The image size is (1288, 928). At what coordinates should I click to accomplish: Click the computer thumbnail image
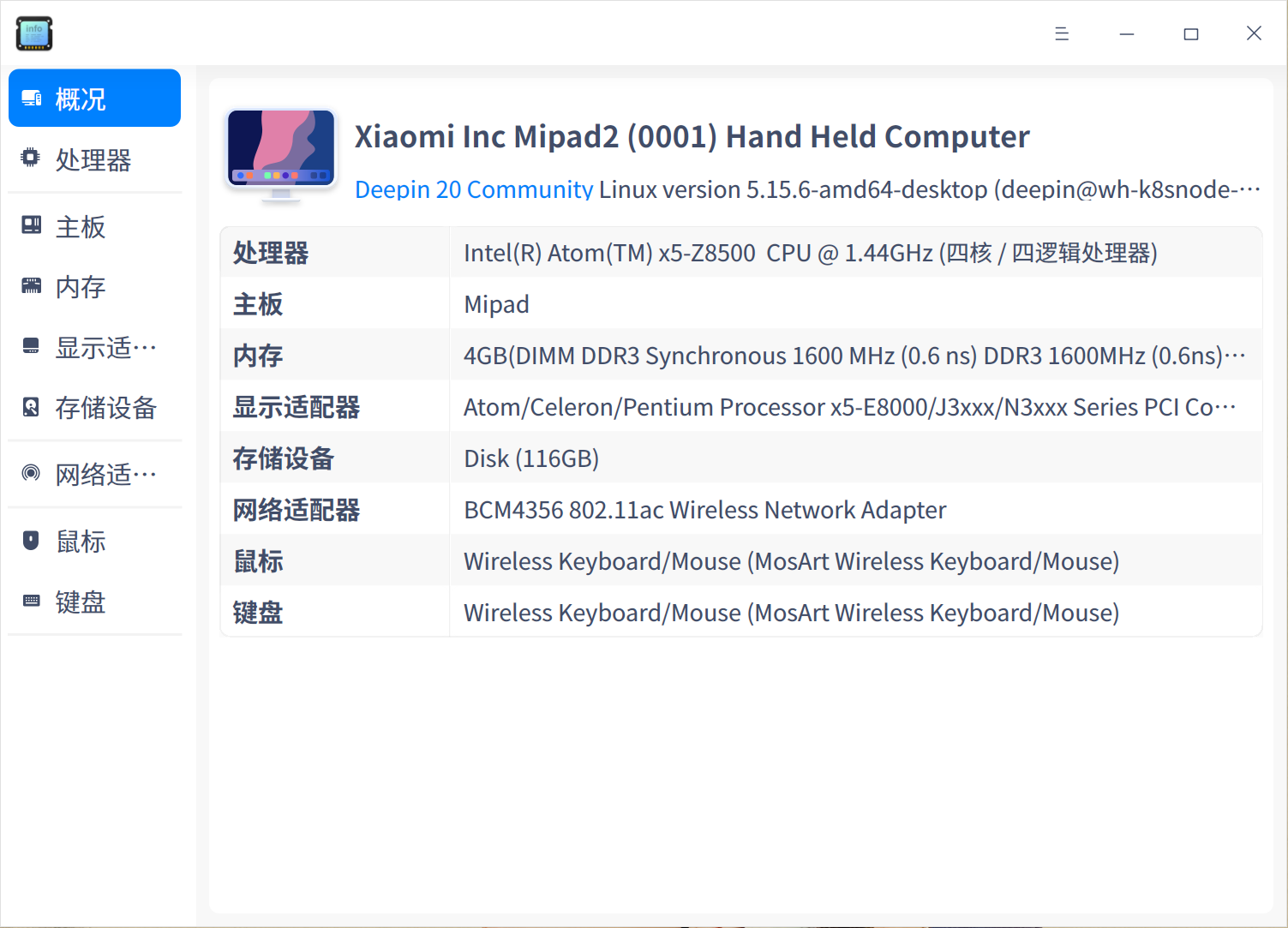point(281,155)
